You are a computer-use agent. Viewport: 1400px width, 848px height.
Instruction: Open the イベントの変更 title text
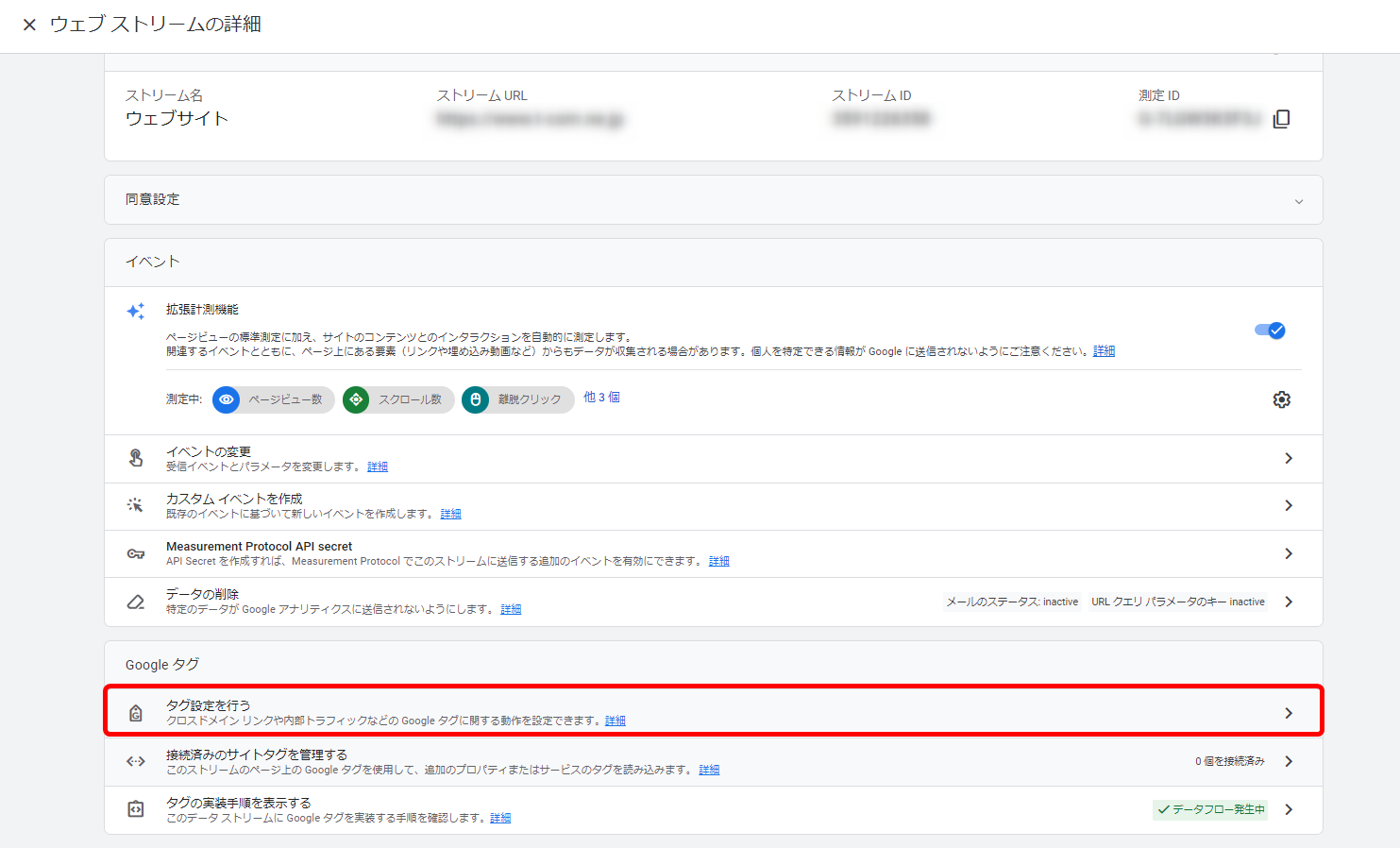click(209, 451)
